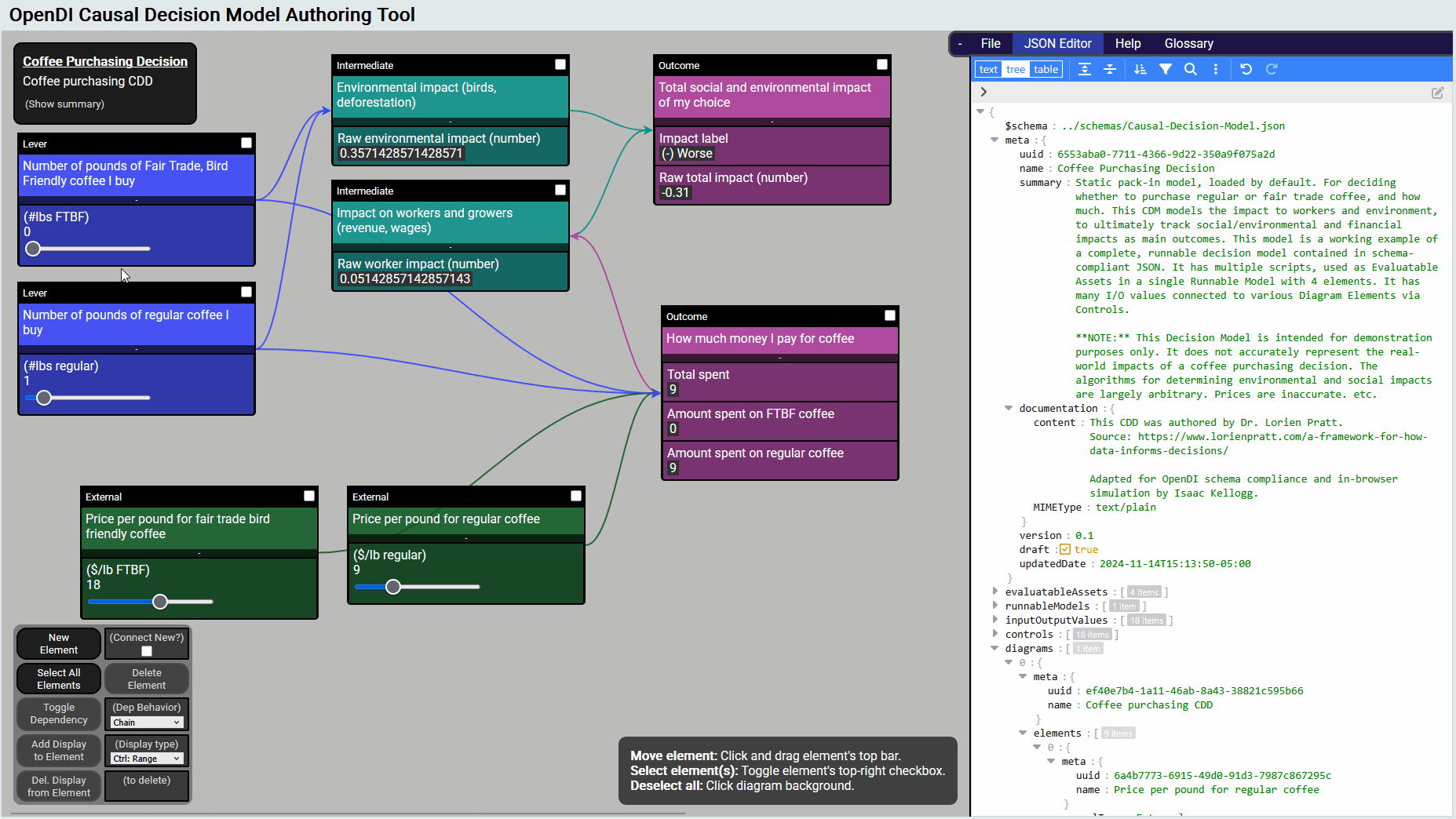Toggle the How much money outcome checkbox

click(x=890, y=315)
